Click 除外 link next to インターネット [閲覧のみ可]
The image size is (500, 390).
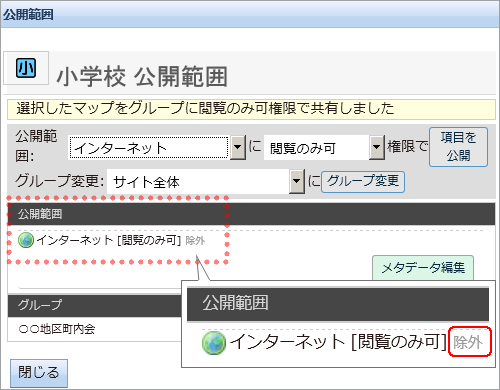tap(195, 241)
